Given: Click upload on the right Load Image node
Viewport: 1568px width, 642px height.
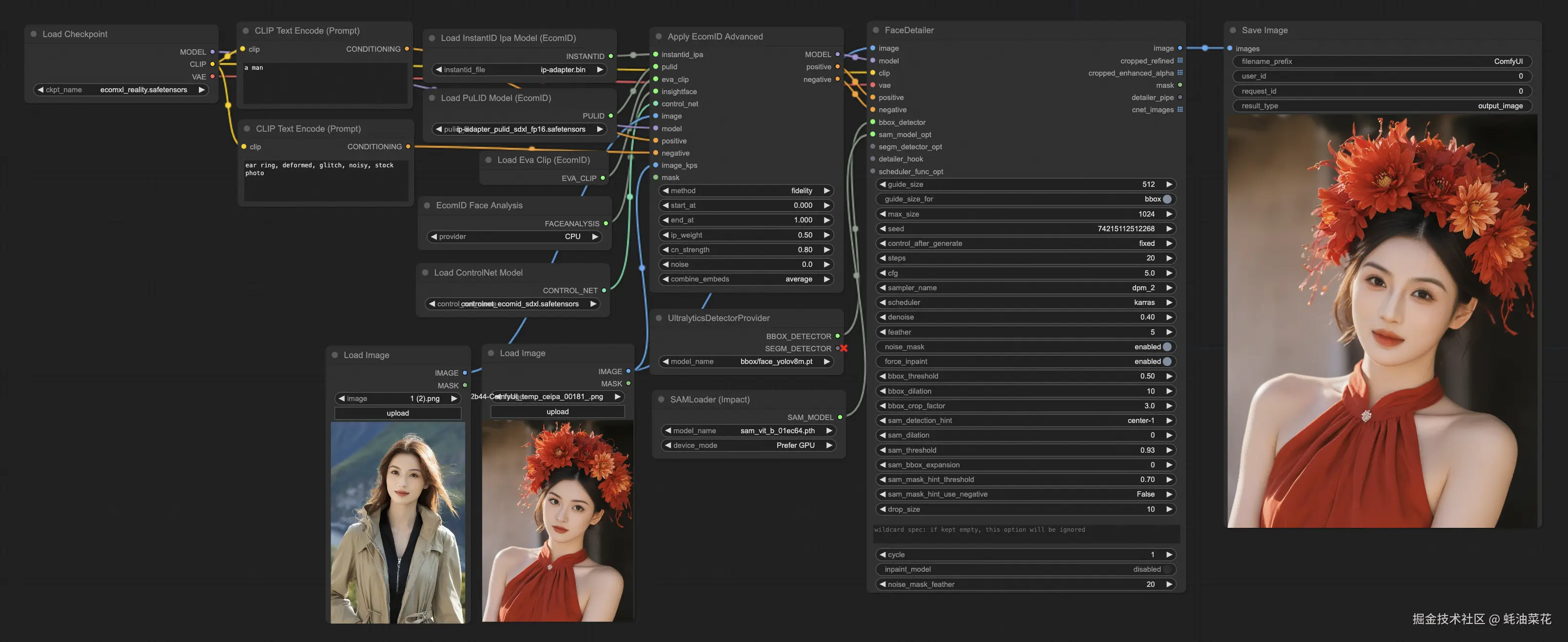Looking at the screenshot, I should coord(557,411).
